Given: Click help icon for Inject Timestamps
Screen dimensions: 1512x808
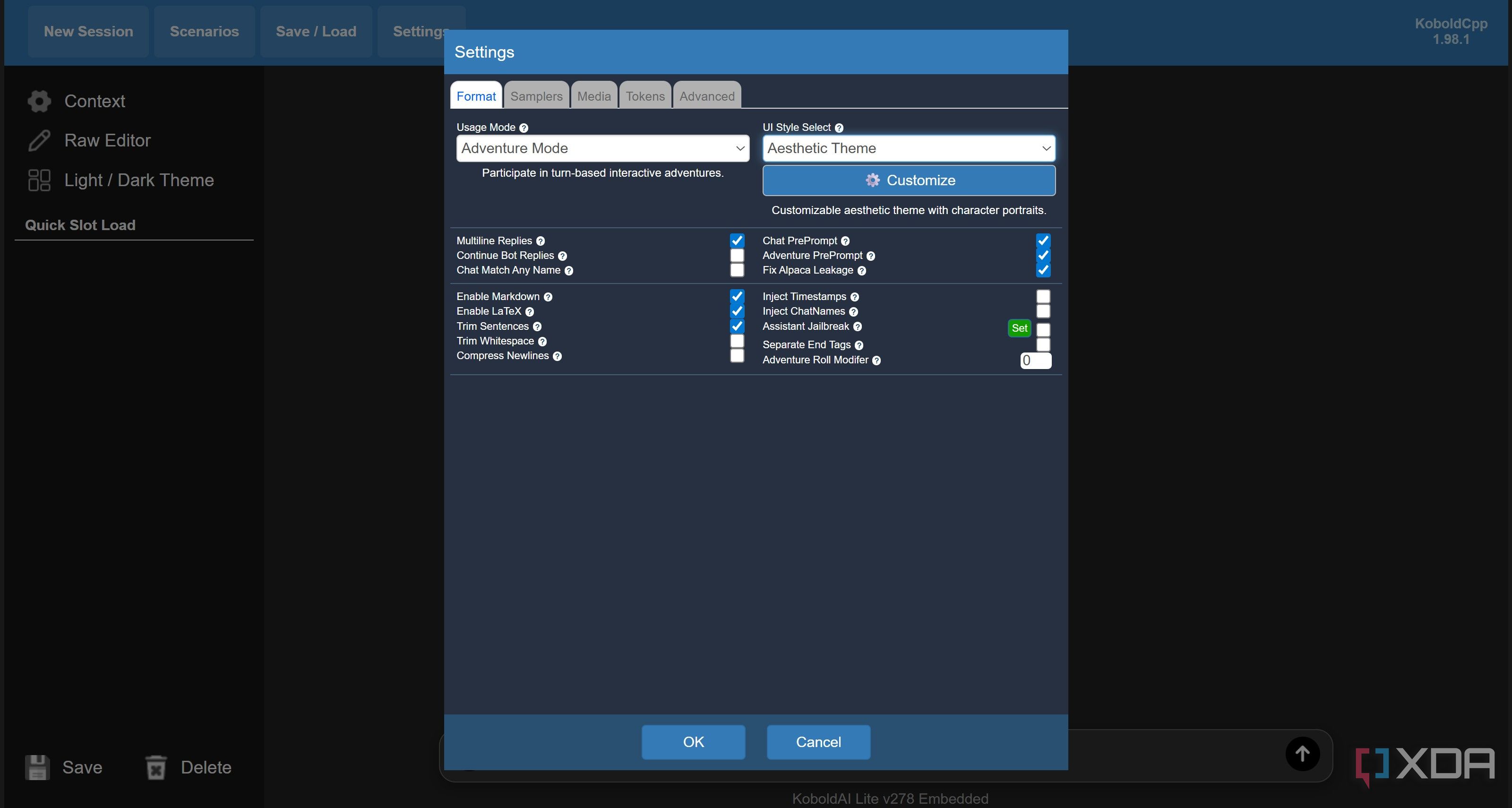Looking at the screenshot, I should (x=854, y=297).
